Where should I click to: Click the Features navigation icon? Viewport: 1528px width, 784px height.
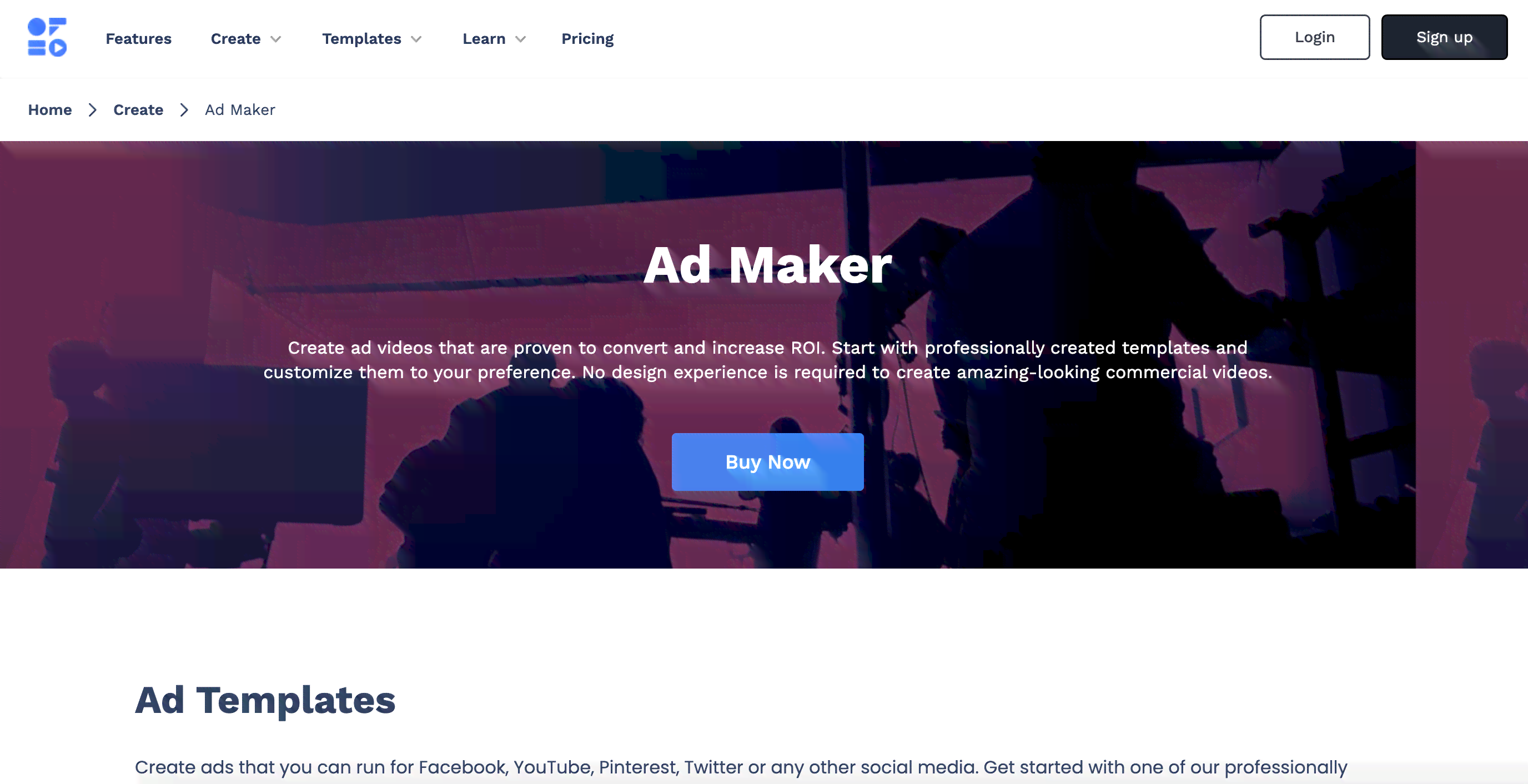tap(139, 38)
